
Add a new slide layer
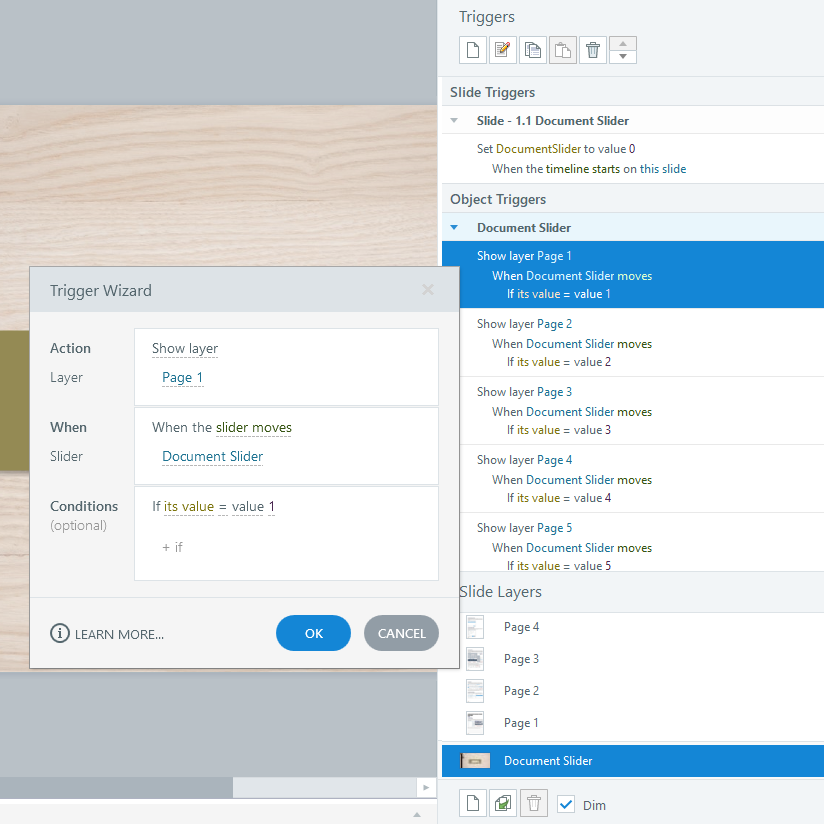[x=472, y=803]
